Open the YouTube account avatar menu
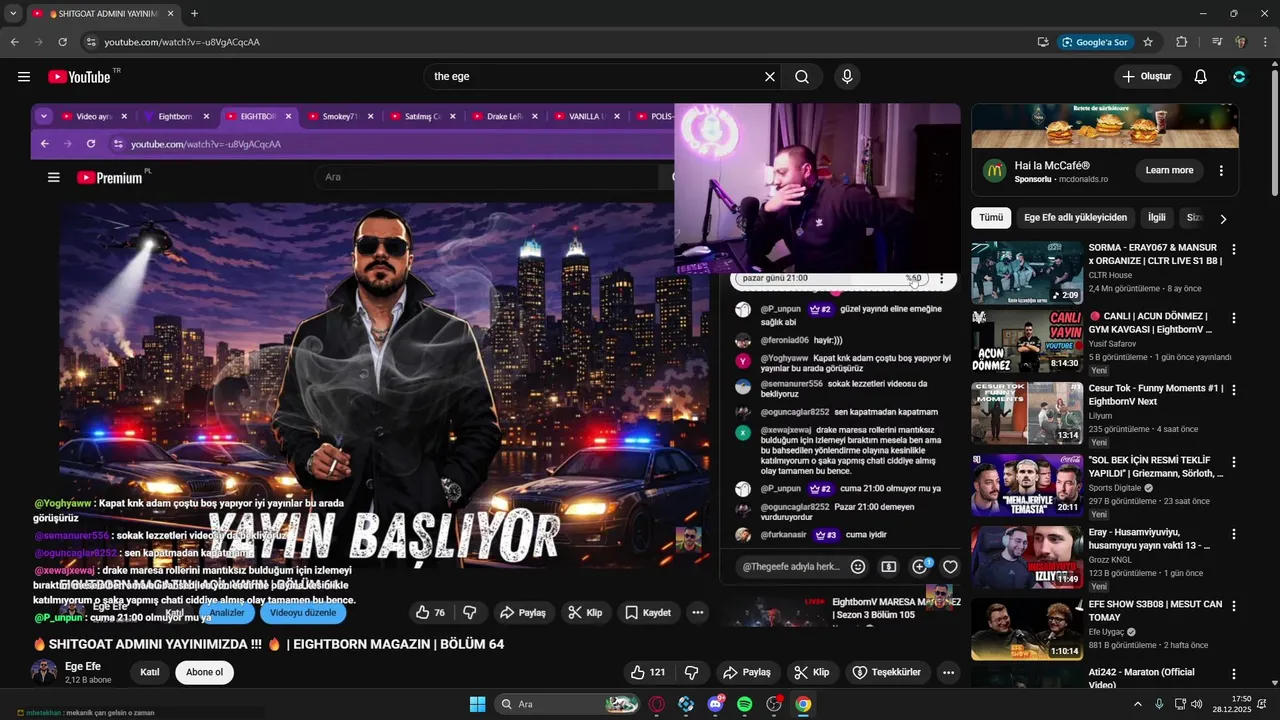The height and width of the screenshot is (720, 1280). tap(1239, 77)
